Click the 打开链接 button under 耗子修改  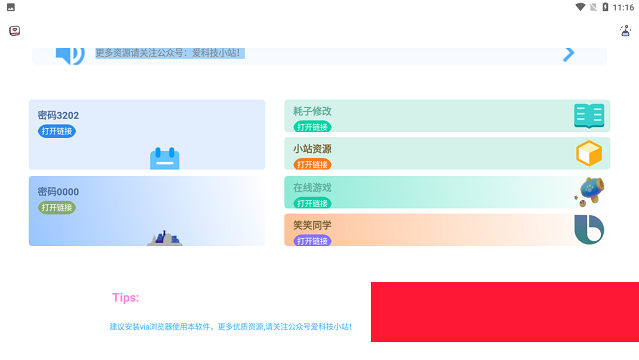(313, 127)
